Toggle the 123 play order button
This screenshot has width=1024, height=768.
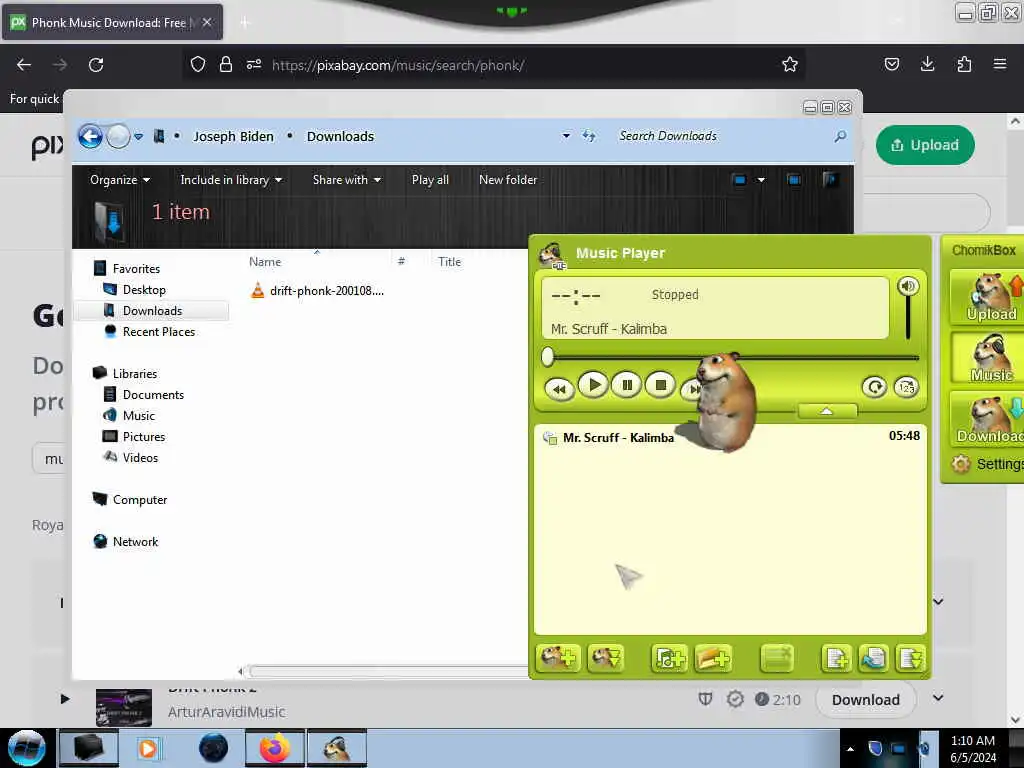pos(906,387)
